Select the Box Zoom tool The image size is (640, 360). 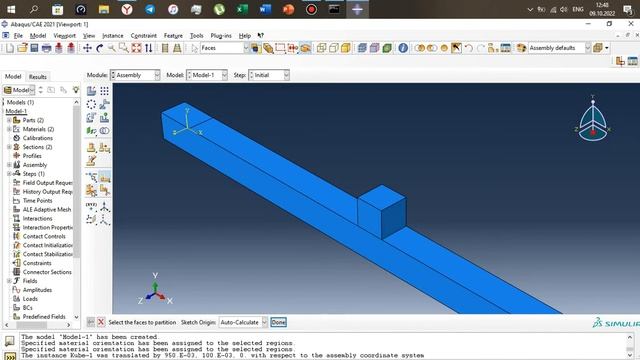(124, 48)
